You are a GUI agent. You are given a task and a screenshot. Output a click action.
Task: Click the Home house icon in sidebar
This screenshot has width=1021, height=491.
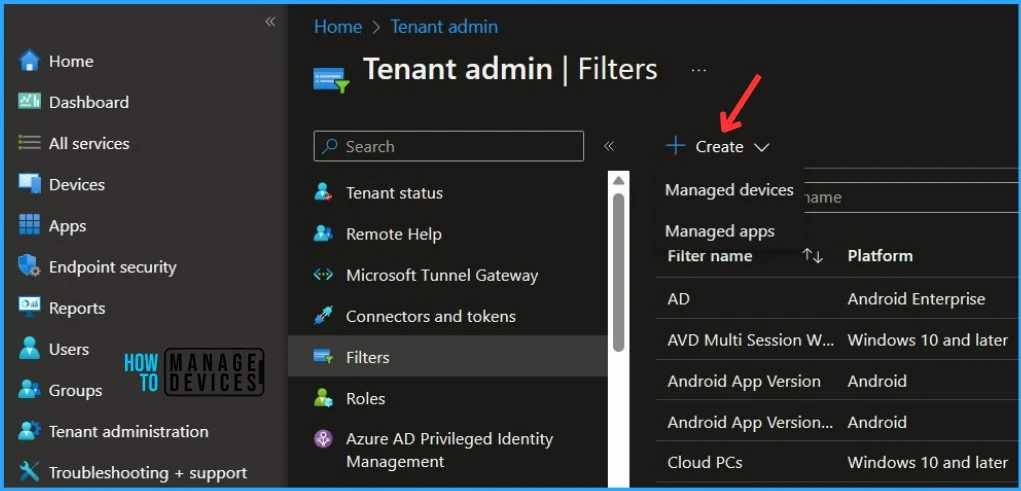tap(29, 61)
